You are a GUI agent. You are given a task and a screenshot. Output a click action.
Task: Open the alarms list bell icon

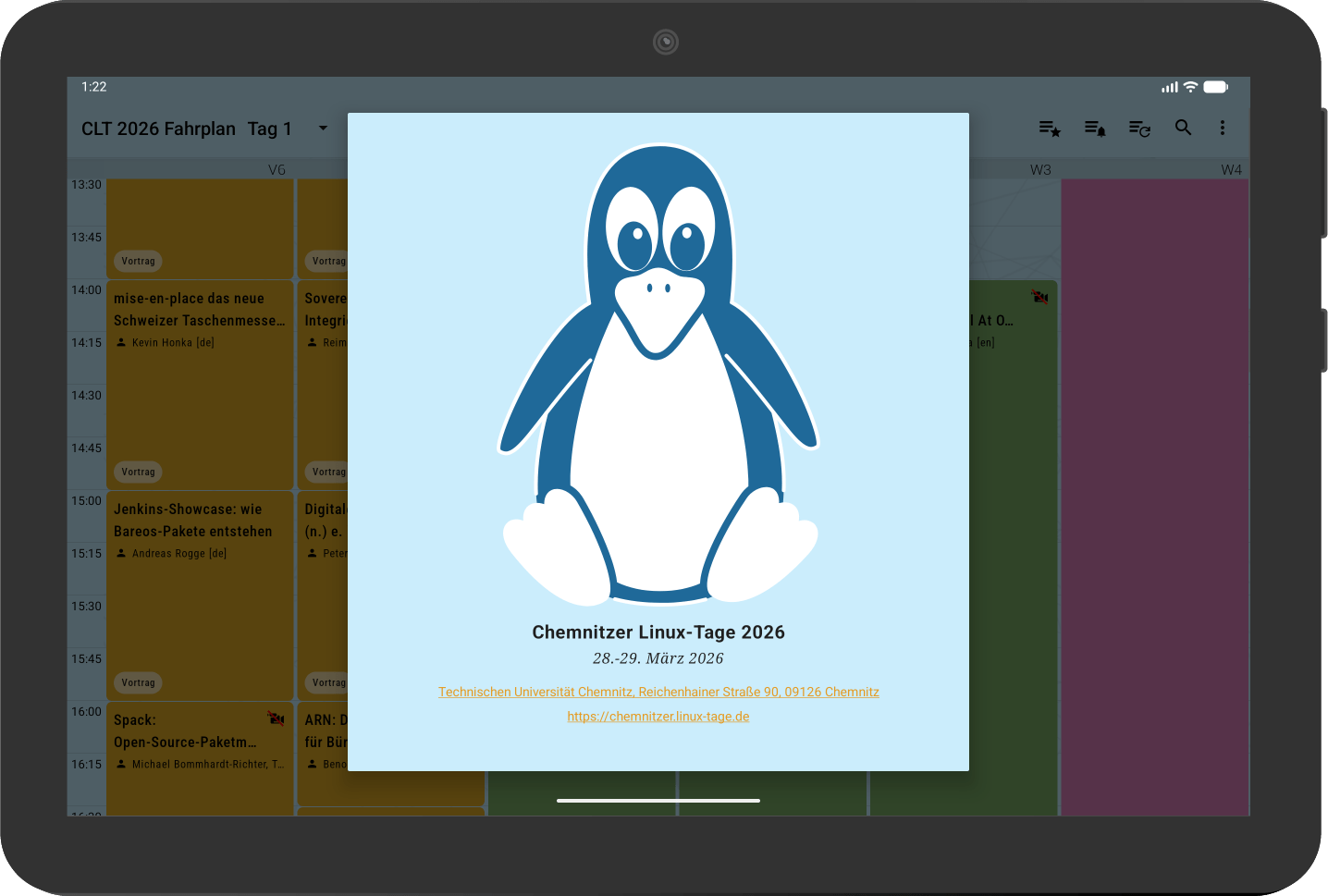(x=1095, y=129)
